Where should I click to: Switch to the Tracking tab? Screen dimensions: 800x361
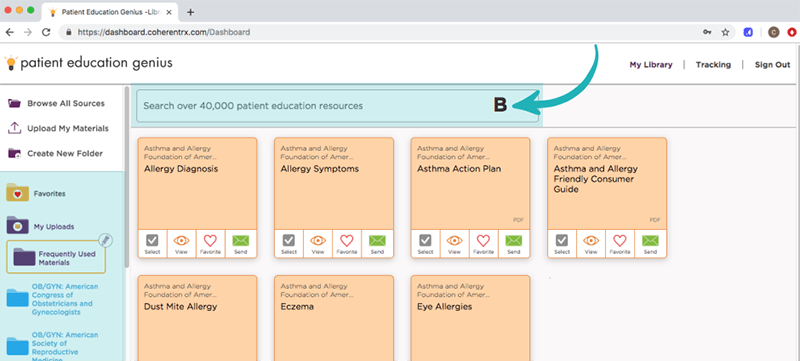point(713,65)
